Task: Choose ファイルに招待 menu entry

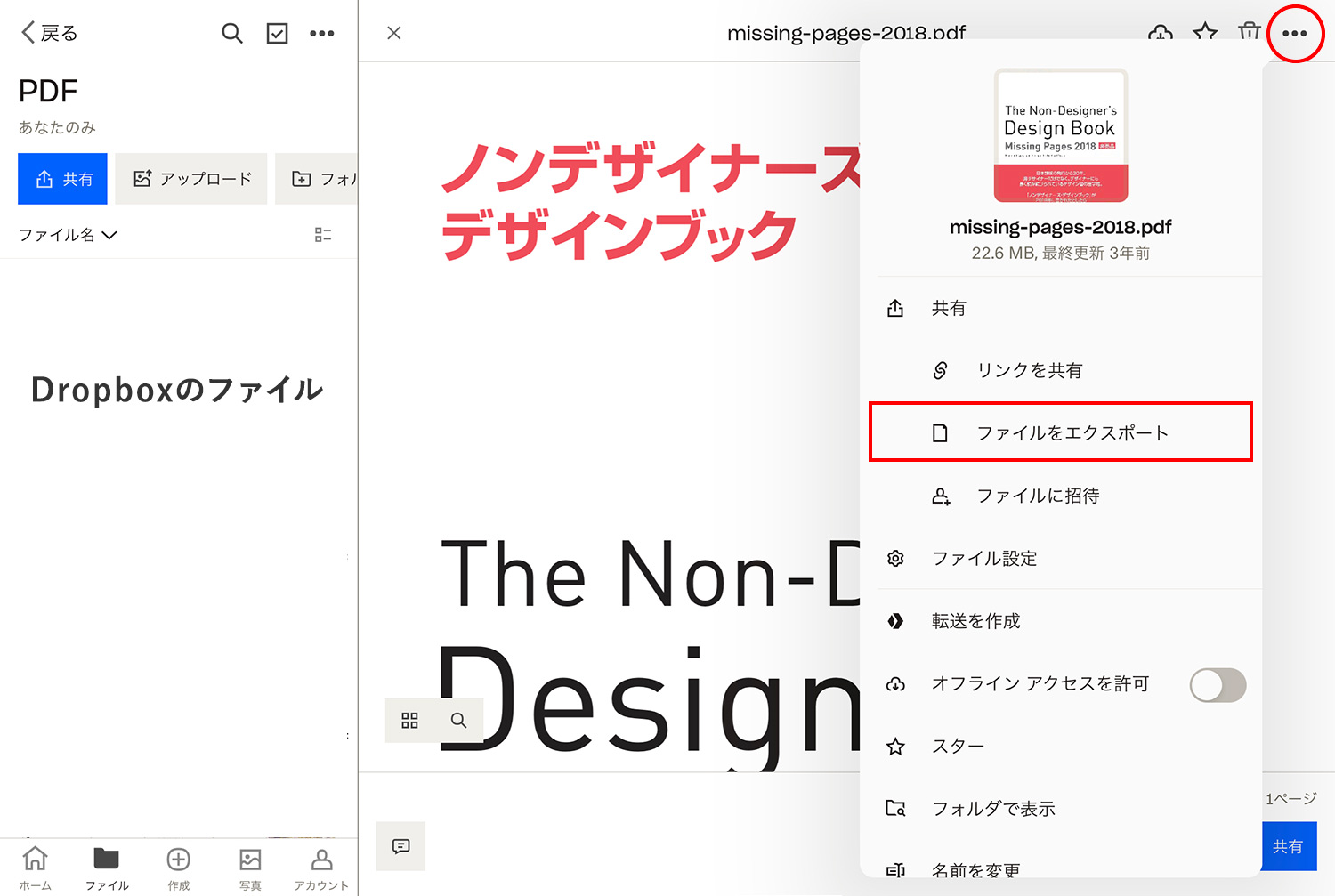Action: (1061, 496)
